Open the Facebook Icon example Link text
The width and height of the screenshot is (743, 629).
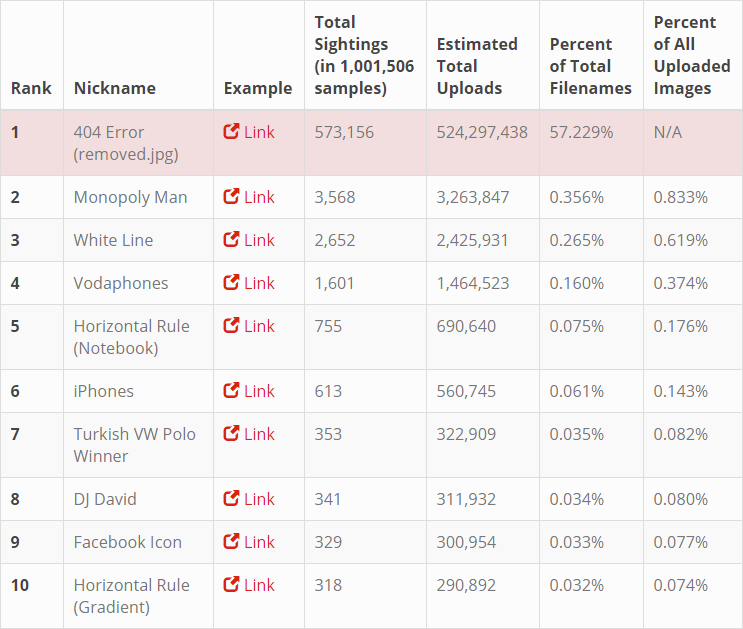(259, 542)
